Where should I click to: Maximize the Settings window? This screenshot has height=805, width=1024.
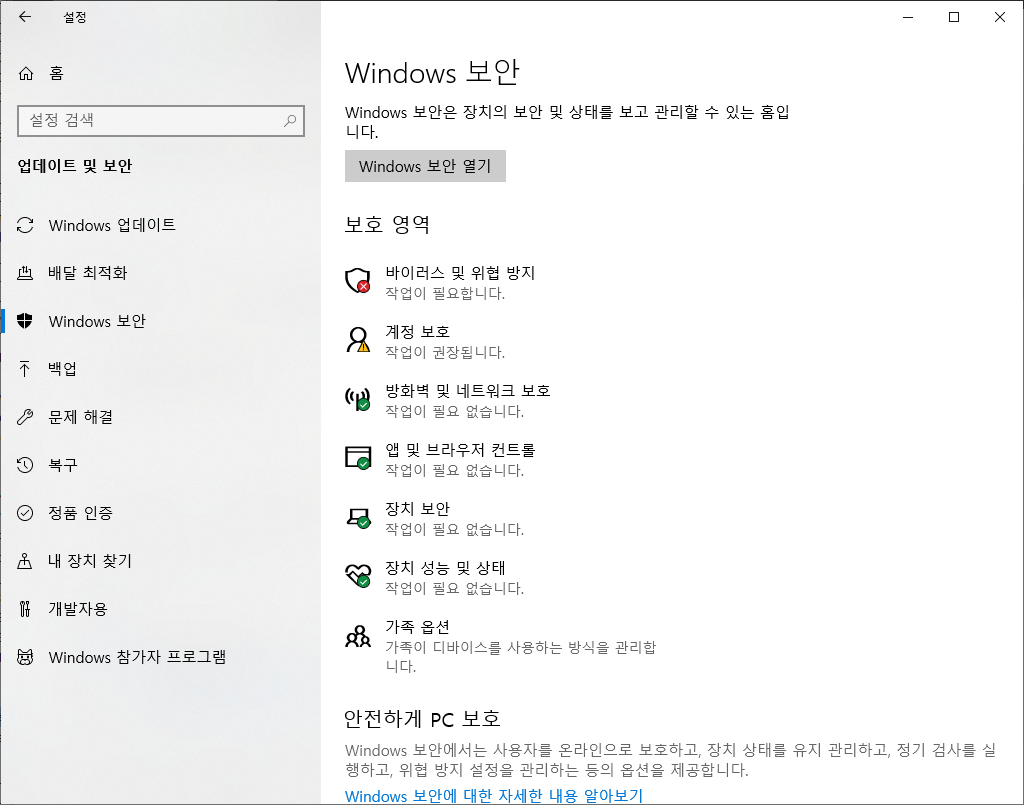(954, 17)
